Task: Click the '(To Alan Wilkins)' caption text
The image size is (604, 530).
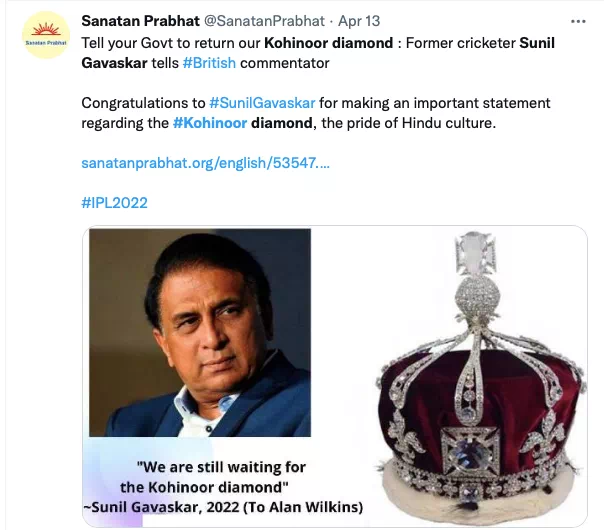Action: (303, 507)
